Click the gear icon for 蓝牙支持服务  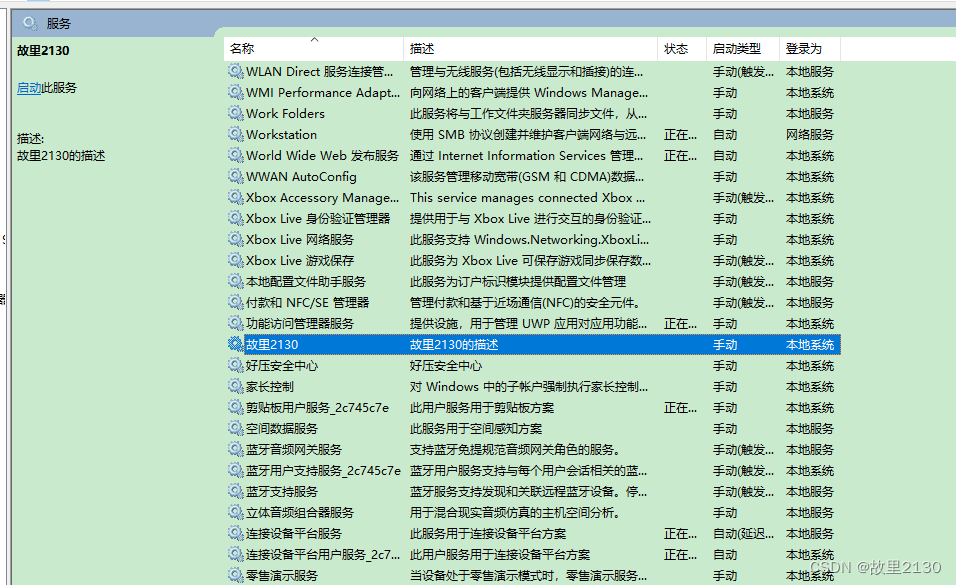pos(236,492)
